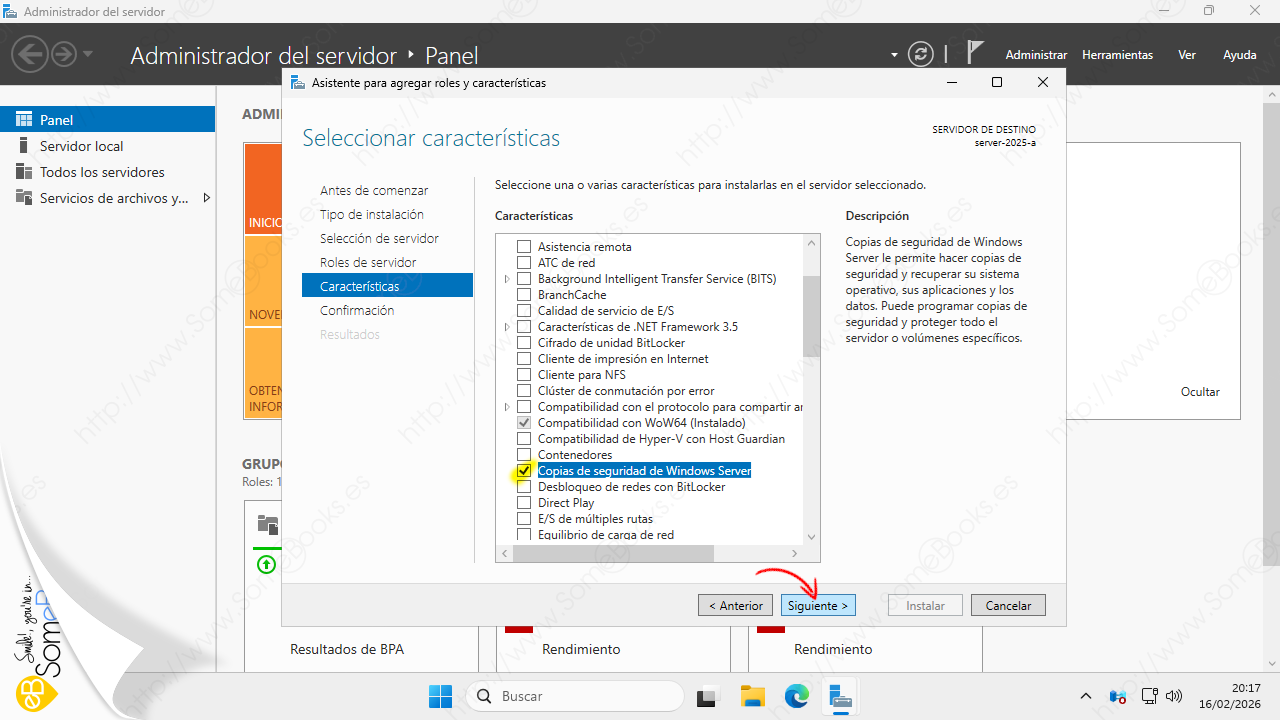Uncheck Copias de seguridad de Windows Server
1280x720 pixels.
point(523,471)
